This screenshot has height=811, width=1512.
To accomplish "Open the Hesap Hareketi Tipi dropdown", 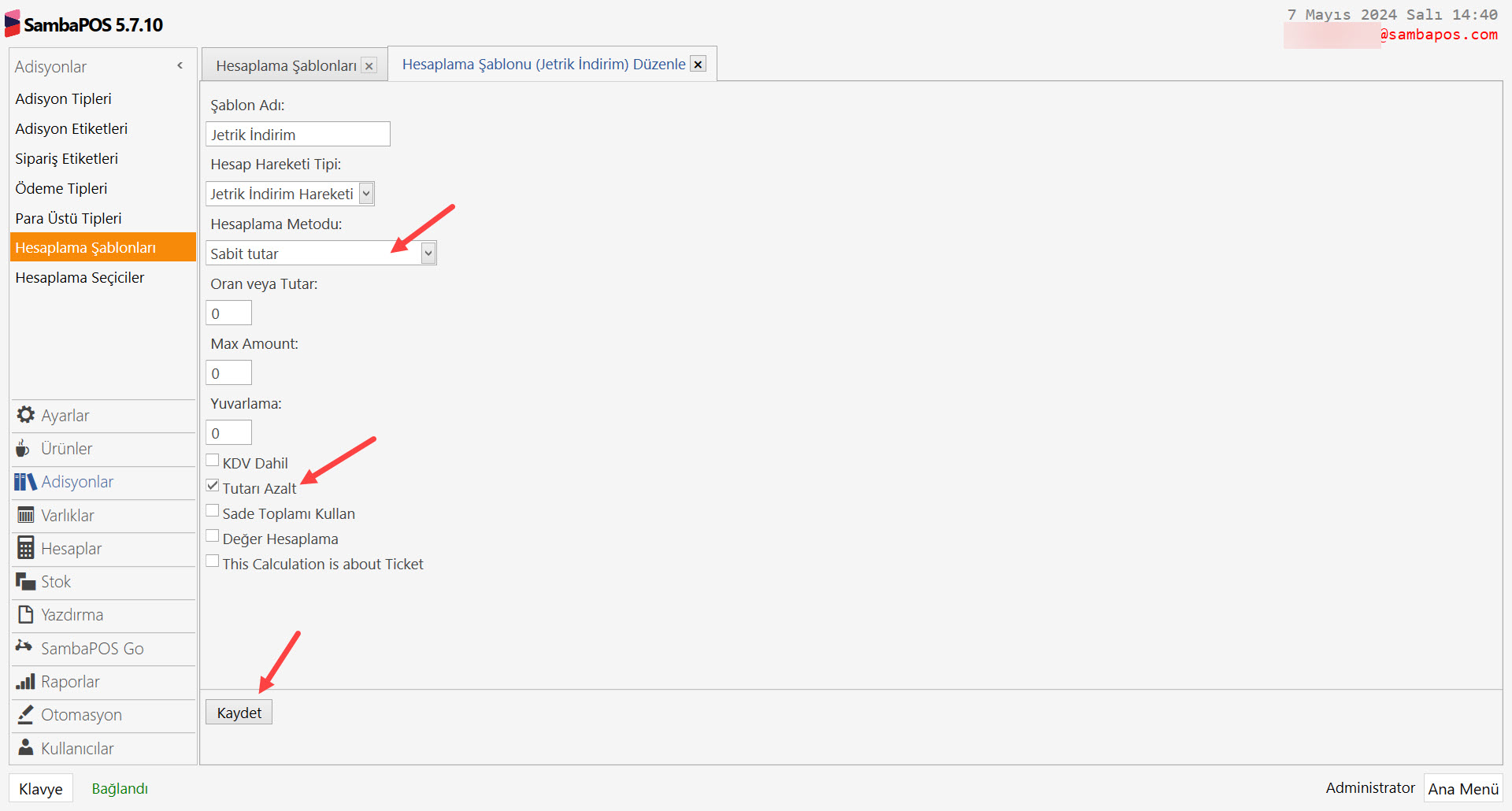I will (366, 194).
